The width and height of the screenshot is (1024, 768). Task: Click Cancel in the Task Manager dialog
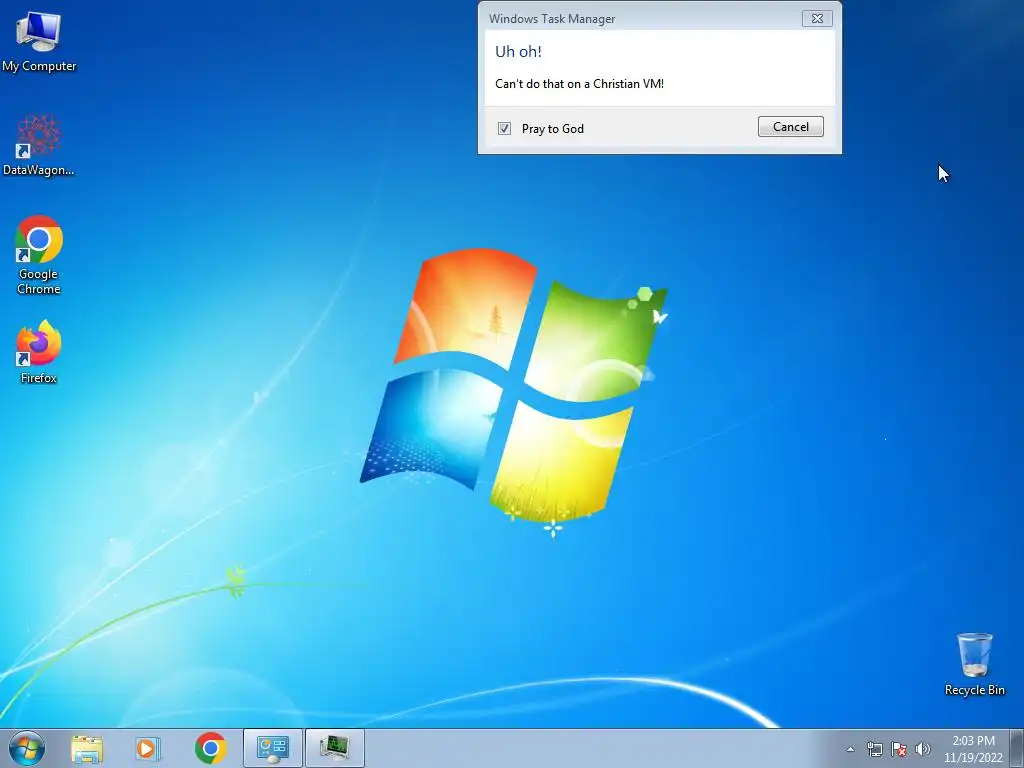[790, 127]
